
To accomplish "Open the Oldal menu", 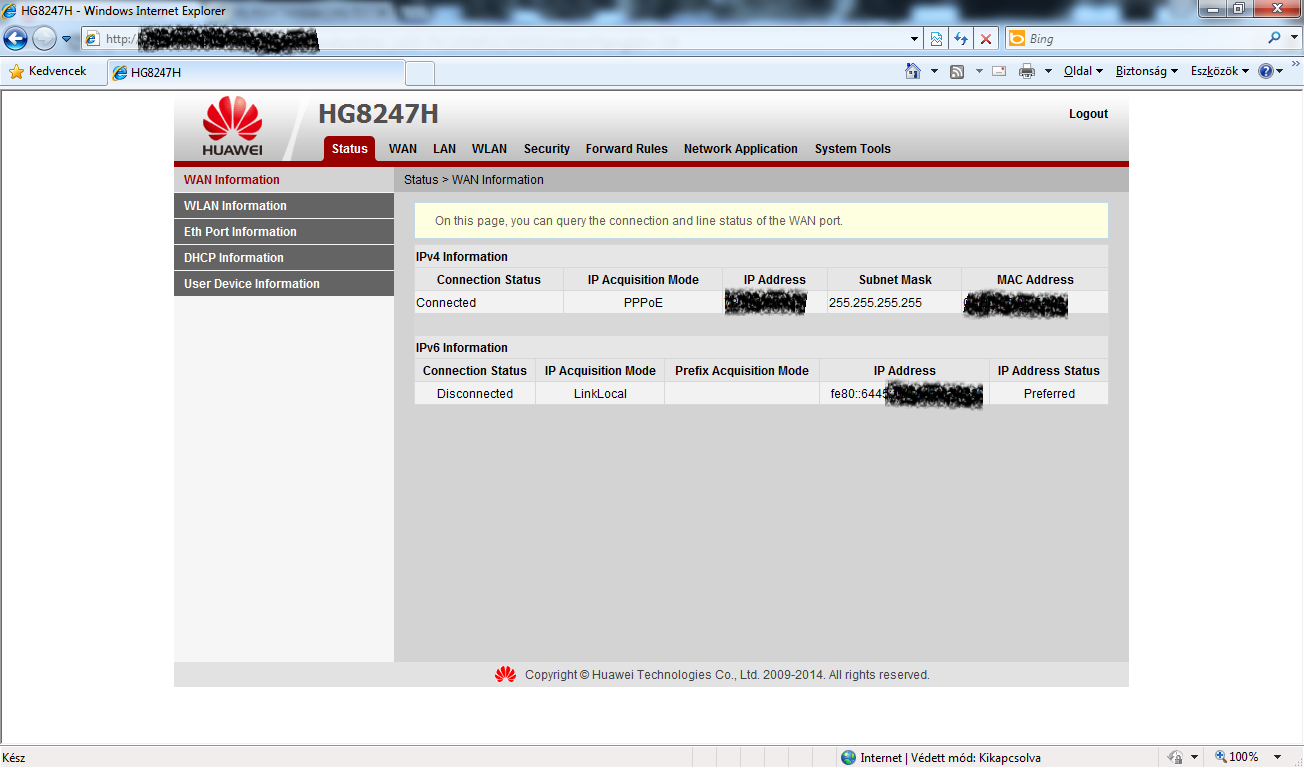I will click(1083, 71).
